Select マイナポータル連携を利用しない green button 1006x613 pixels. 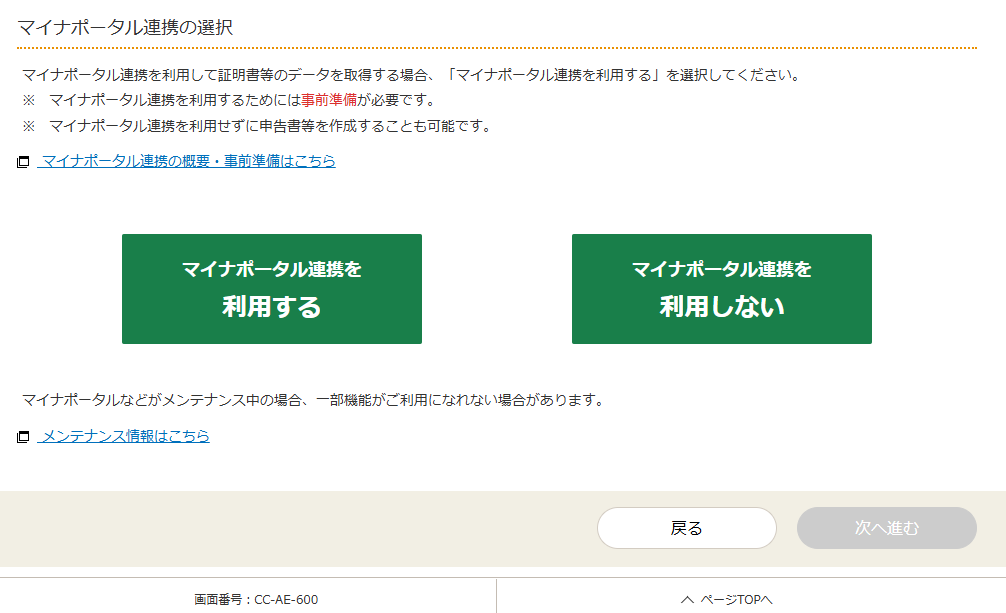[x=721, y=289]
